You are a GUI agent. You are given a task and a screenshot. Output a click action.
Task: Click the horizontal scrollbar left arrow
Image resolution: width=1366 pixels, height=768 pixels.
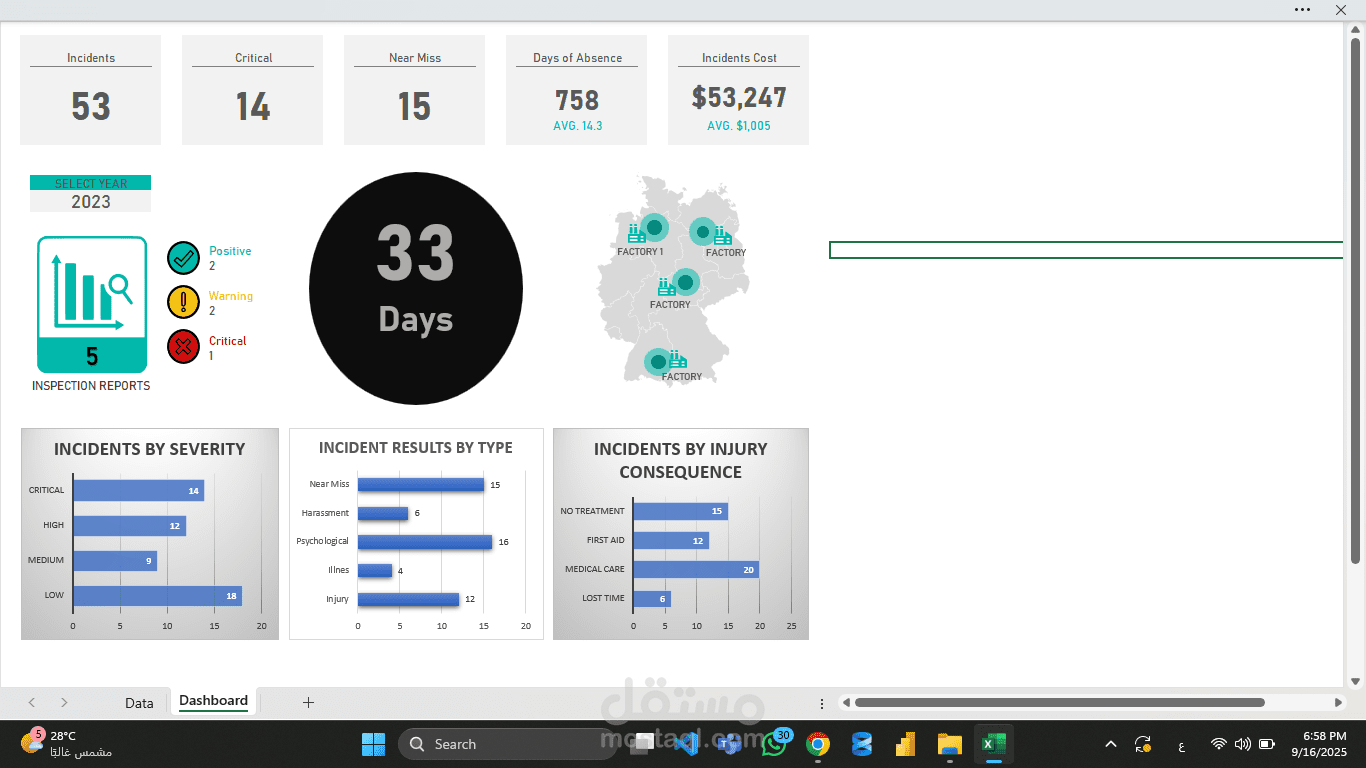pos(844,703)
